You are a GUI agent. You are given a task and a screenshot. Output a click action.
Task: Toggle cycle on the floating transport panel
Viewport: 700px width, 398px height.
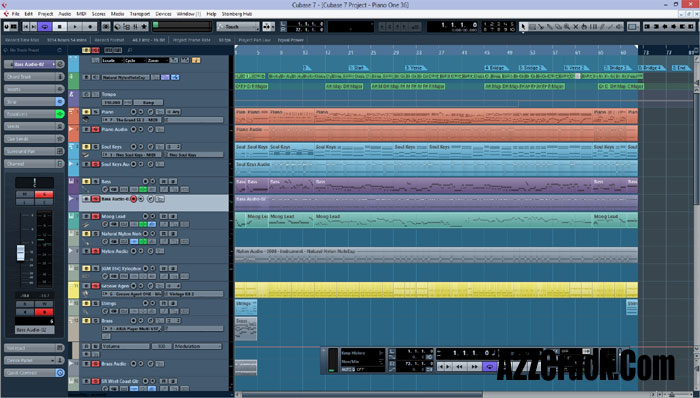point(490,366)
